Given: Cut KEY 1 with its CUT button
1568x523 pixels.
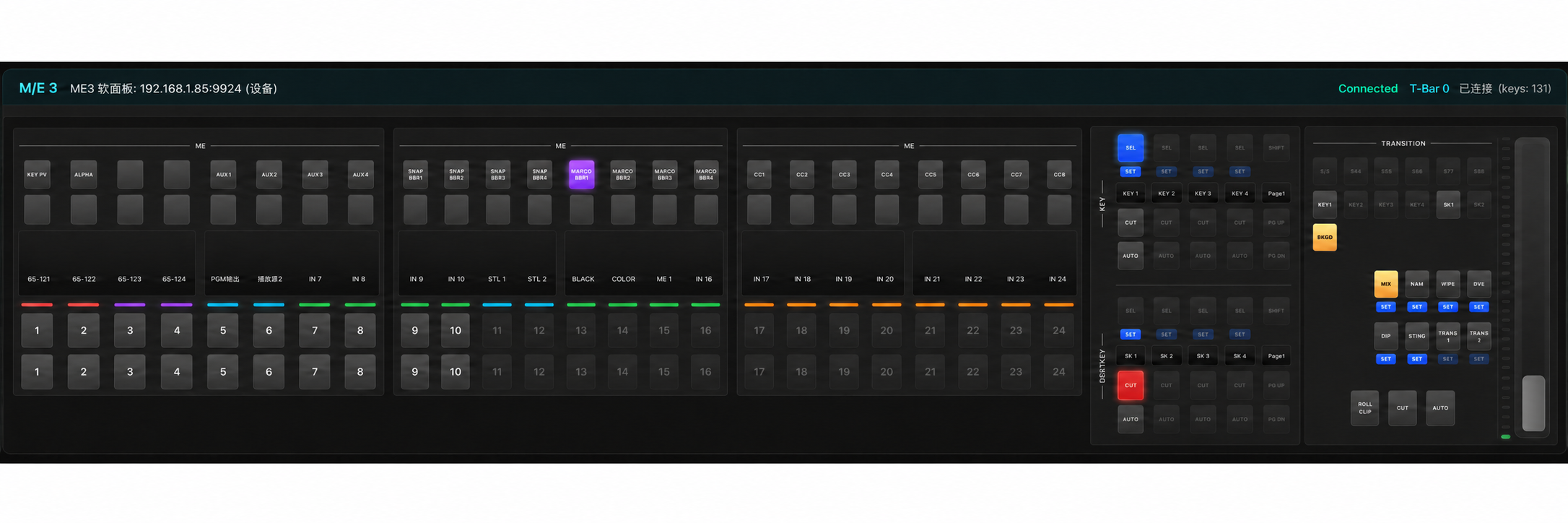Looking at the screenshot, I should point(1131,222).
